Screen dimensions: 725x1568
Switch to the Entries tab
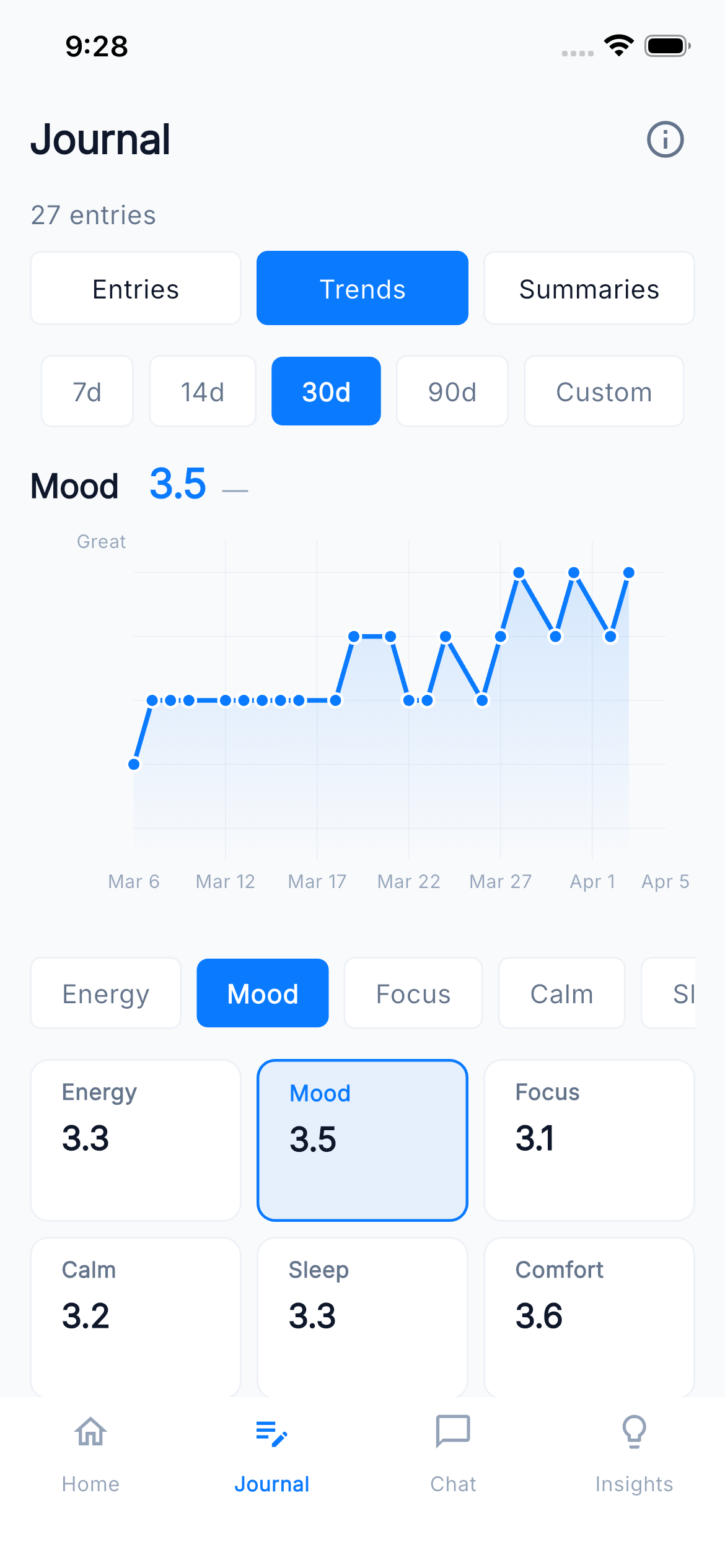135,288
